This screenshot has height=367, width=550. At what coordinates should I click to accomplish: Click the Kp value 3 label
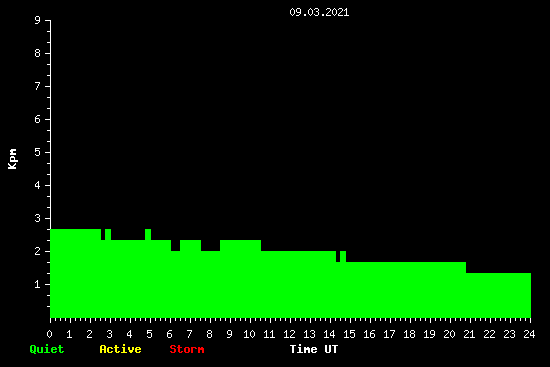pyautogui.click(x=38, y=218)
